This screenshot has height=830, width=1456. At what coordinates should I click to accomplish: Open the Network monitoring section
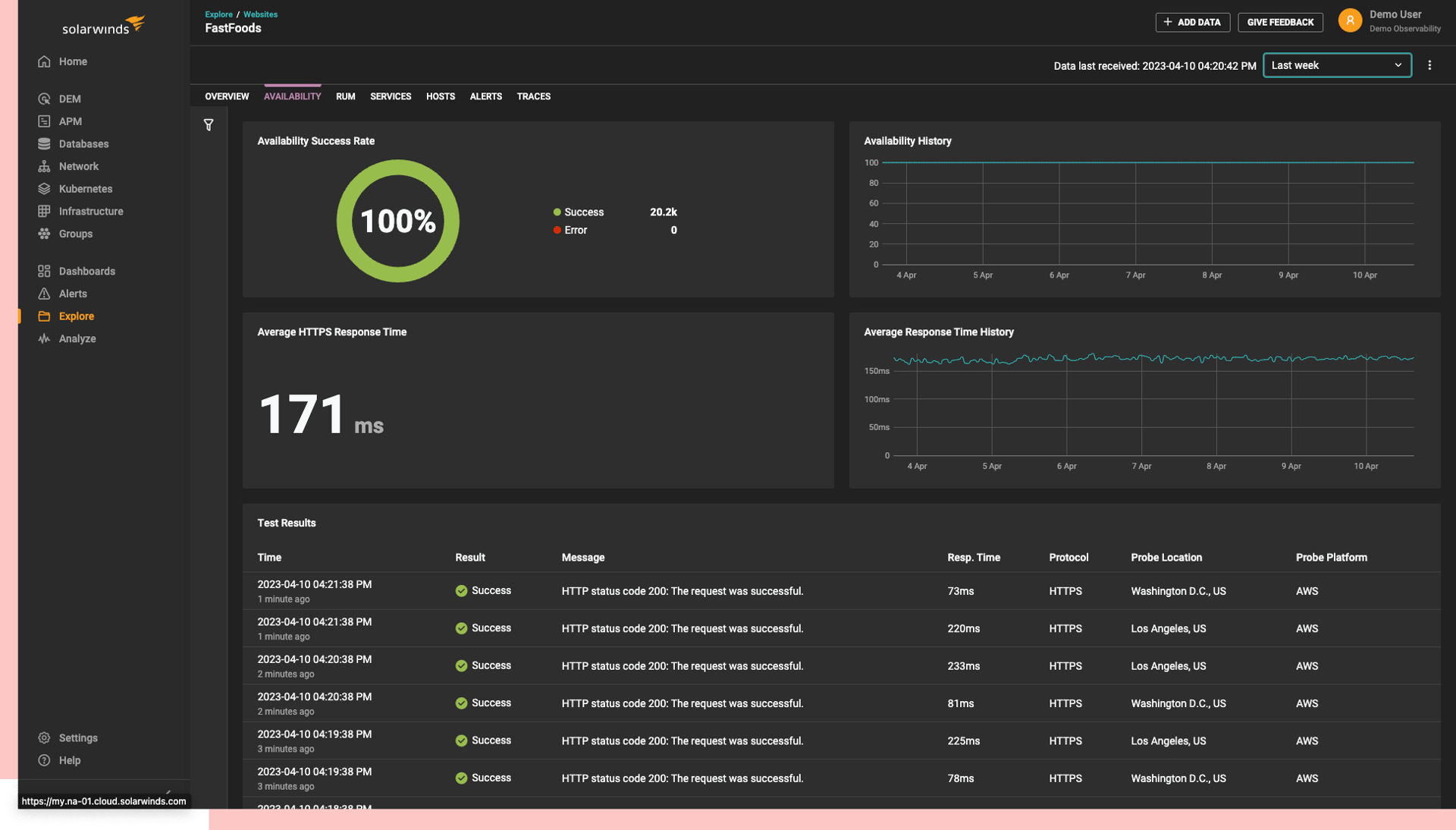click(x=78, y=166)
